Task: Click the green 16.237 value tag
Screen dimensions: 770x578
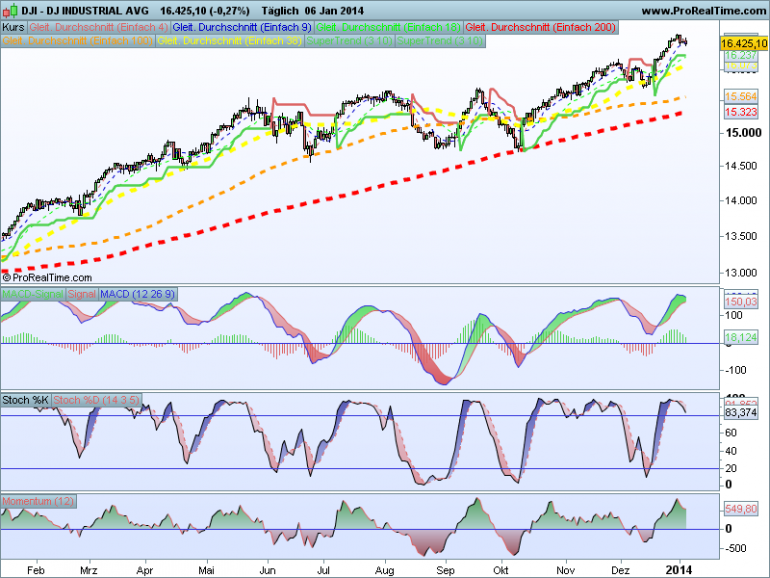Action: (x=741, y=55)
